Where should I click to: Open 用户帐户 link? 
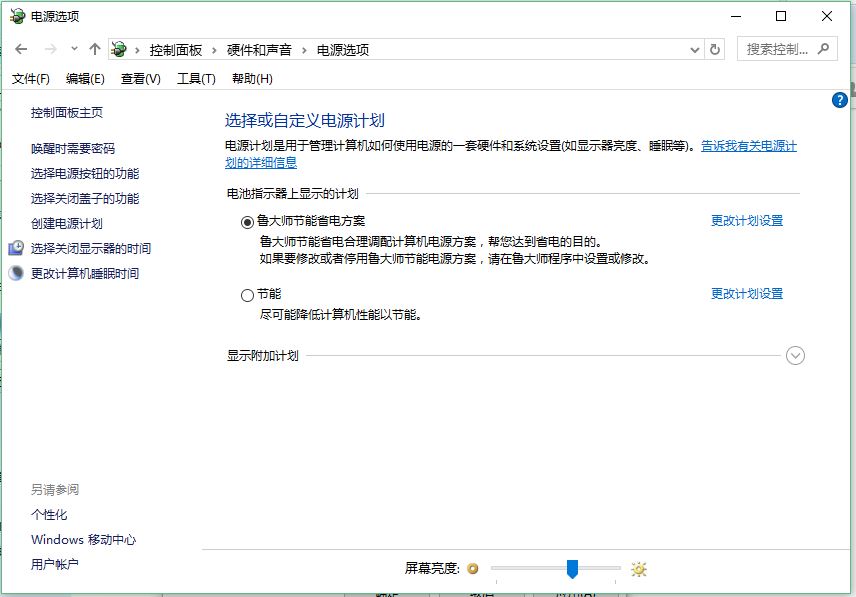pos(55,564)
